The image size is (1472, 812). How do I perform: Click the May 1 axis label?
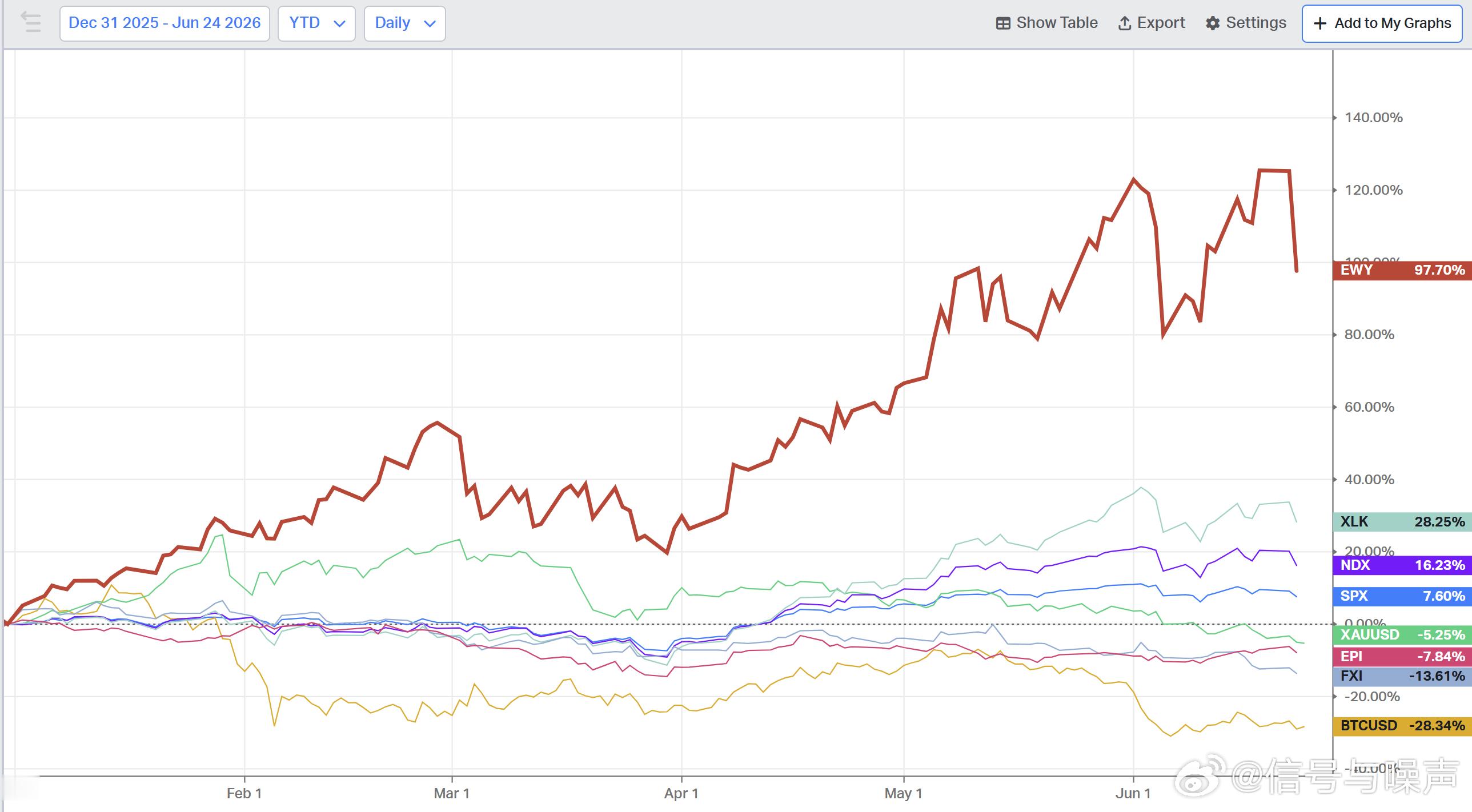(904, 794)
